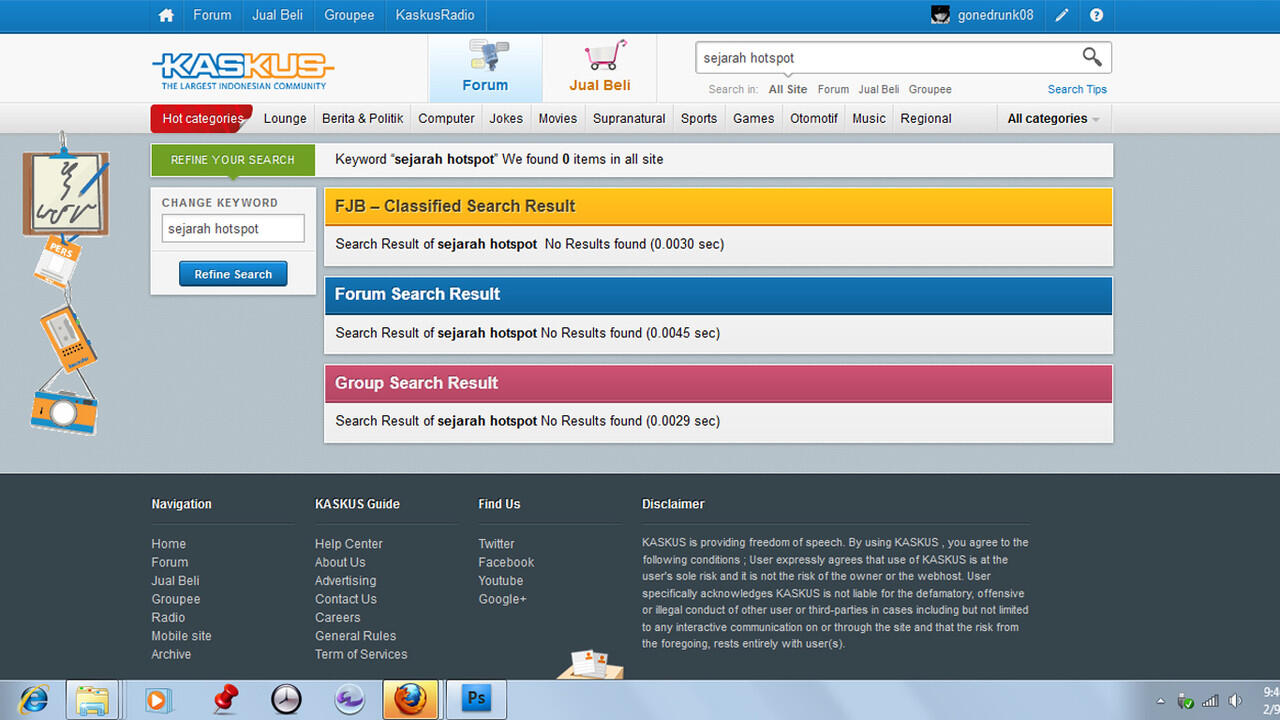Viewport: 1280px width, 720px height.
Task: Open File Explorer folder from taskbar
Action: (92, 699)
